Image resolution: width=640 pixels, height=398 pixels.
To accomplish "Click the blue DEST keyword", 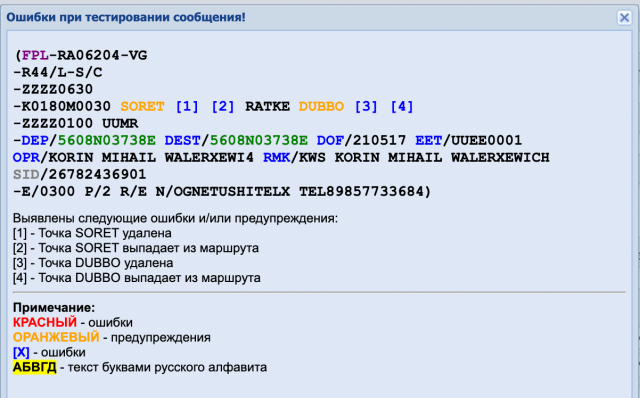I will [182, 140].
